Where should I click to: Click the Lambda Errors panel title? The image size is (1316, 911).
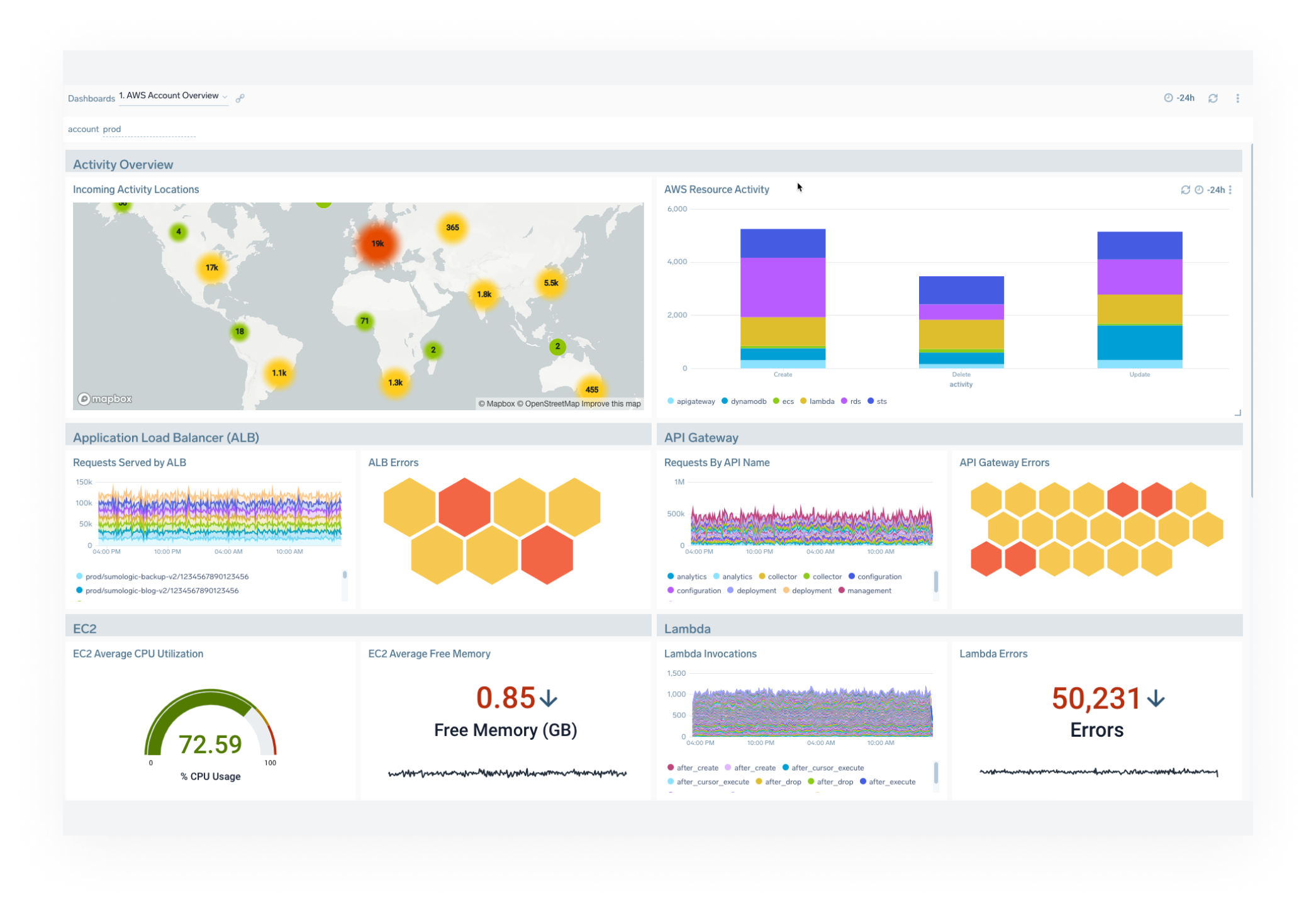(x=993, y=654)
